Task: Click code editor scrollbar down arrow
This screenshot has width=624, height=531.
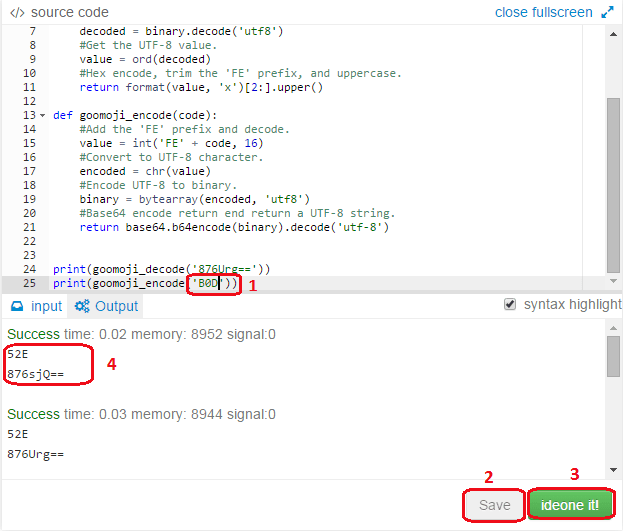Action: [613, 281]
